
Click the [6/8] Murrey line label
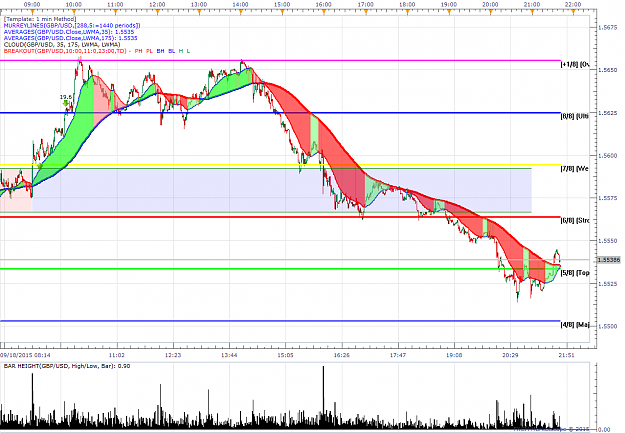(x=575, y=220)
